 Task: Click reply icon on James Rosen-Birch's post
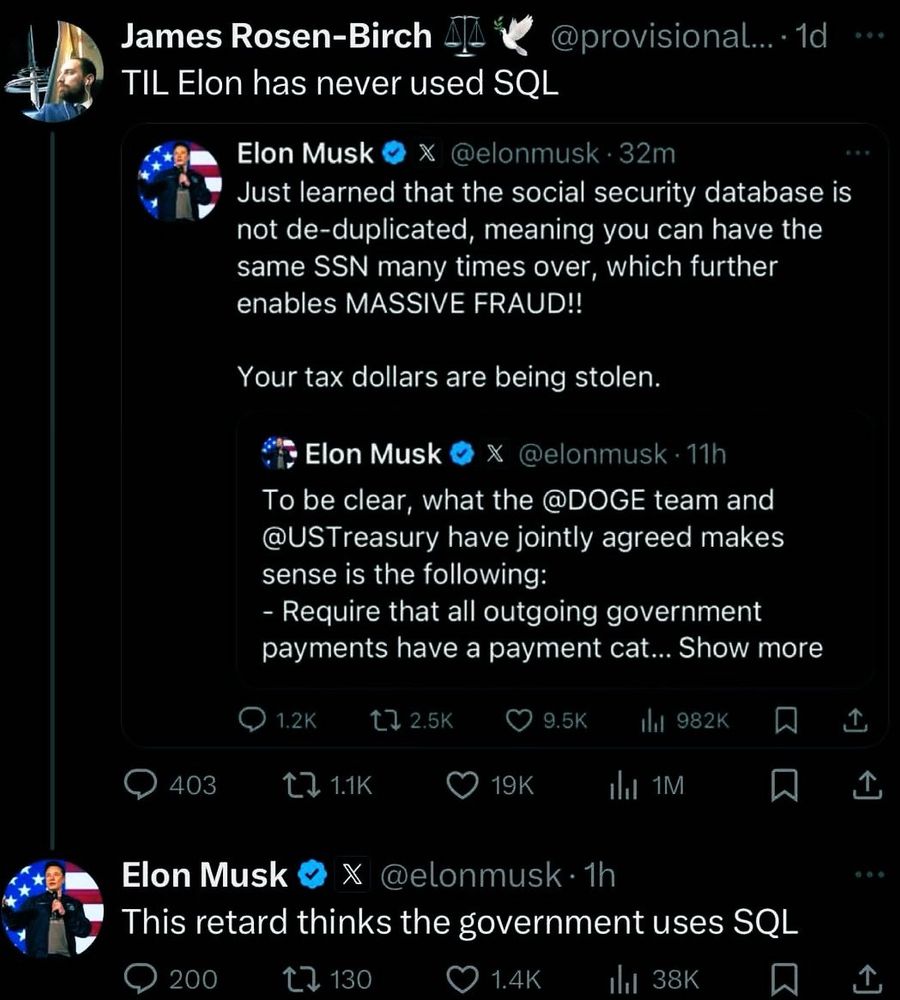point(138,785)
